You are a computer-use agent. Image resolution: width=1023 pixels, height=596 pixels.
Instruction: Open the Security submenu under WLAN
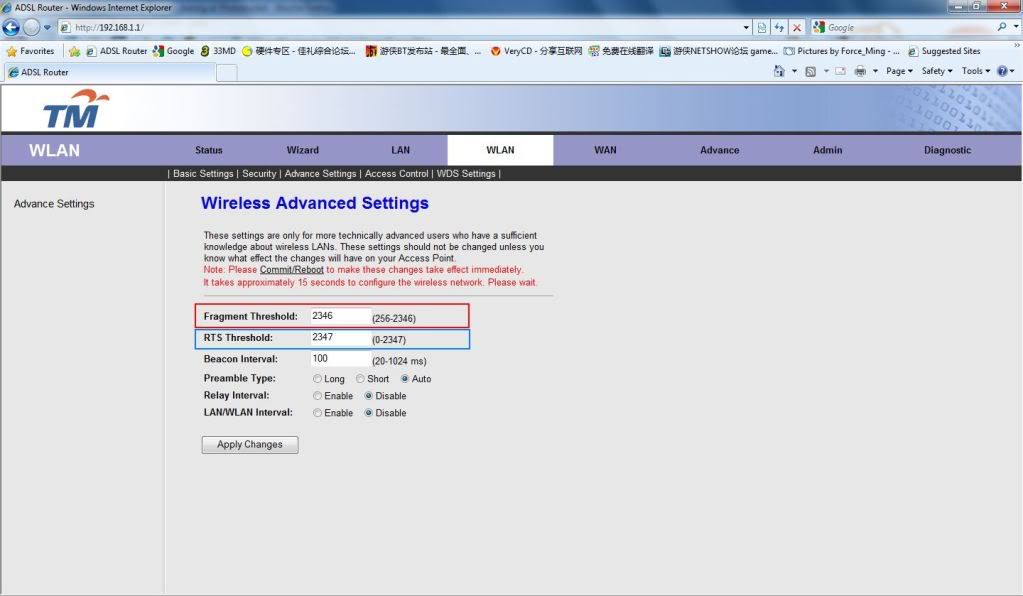coord(259,173)
